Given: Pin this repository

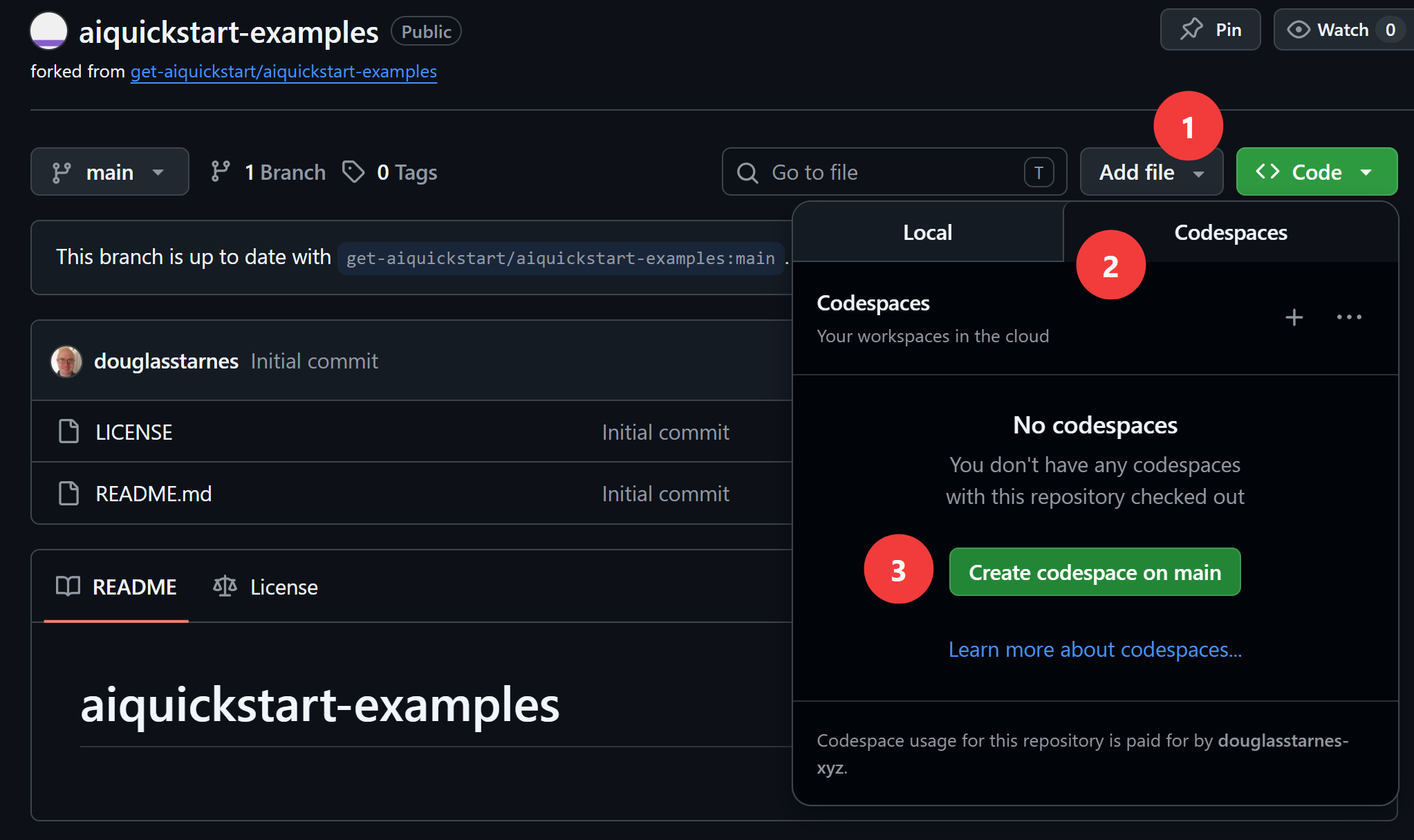Looking at the screenshot, I should [1210, 29].
